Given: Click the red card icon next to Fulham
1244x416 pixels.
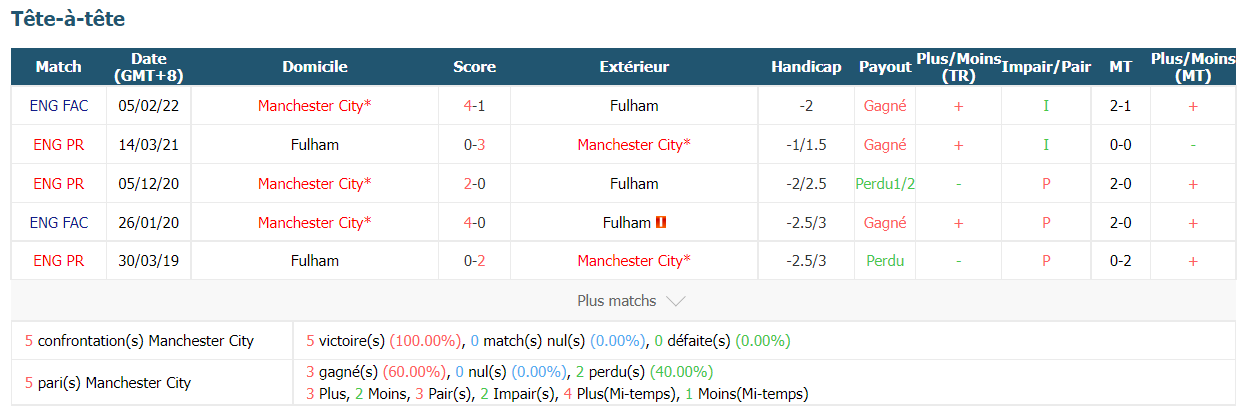Looking at the screenshot, I should click(661, 223).
